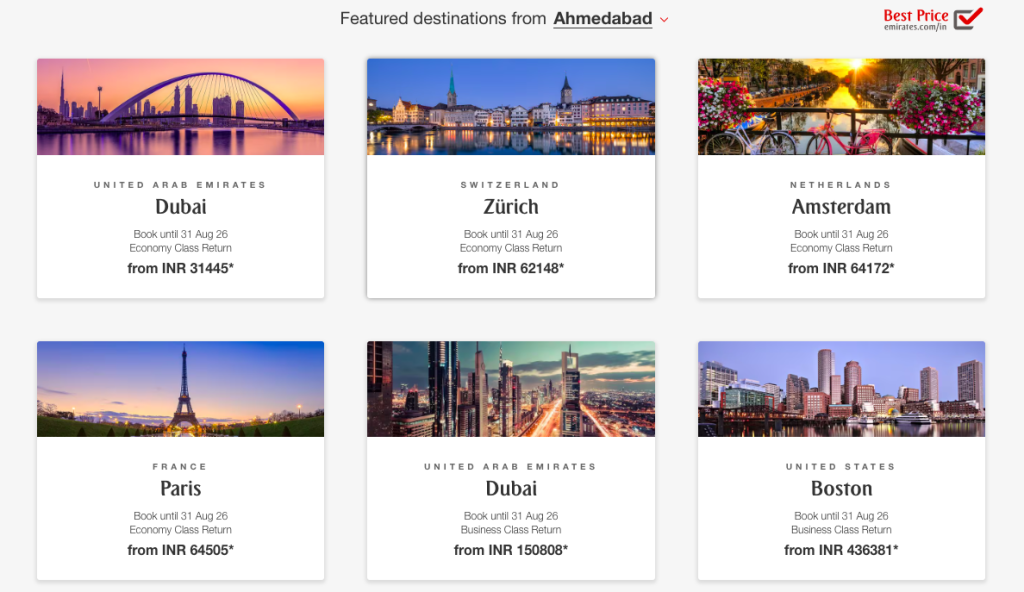This screenshot has height=592, width=1024.
Task: Click the Best Price checkmark icon
Action: 968,18
